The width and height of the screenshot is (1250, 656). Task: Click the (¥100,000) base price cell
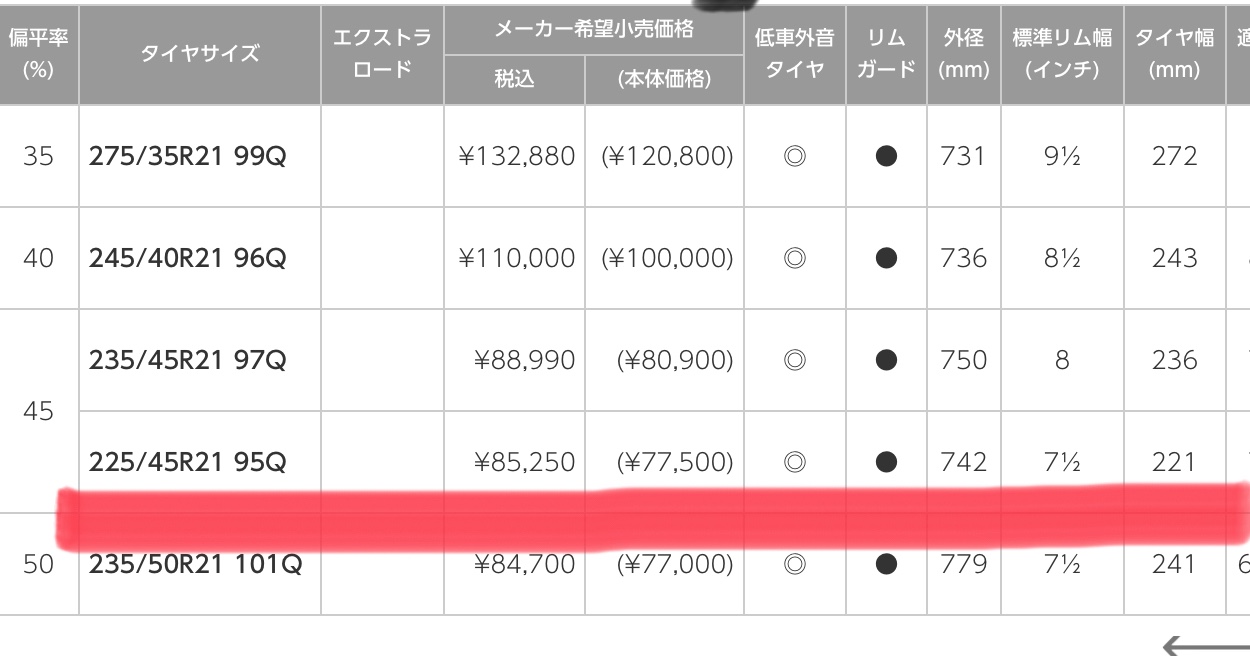pyautogui.click(x=667, y=258)
